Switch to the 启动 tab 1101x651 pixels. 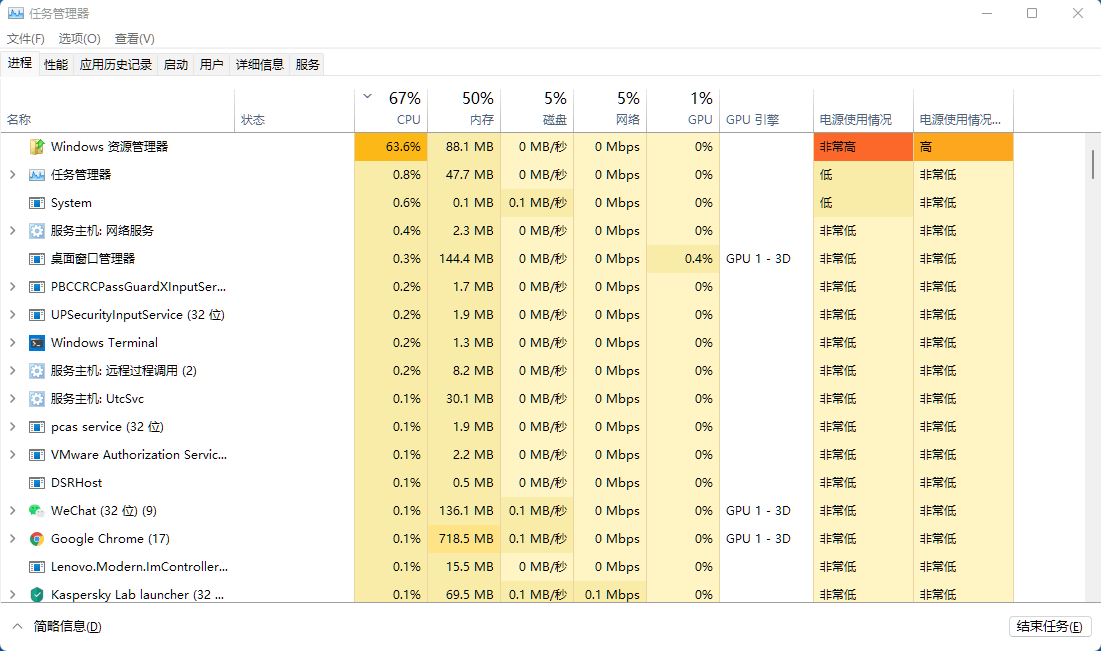[x=176, y=65]
